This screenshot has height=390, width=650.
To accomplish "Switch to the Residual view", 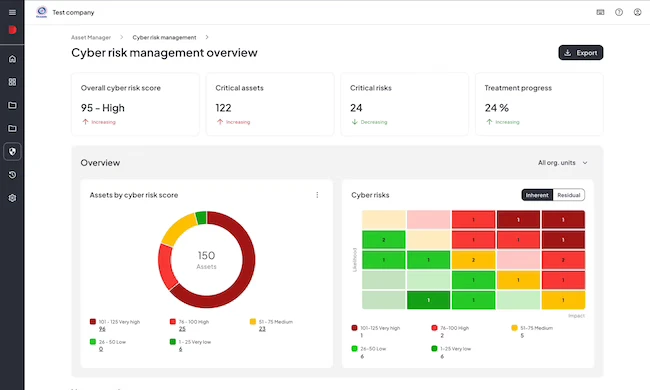I will click(568, 195).
